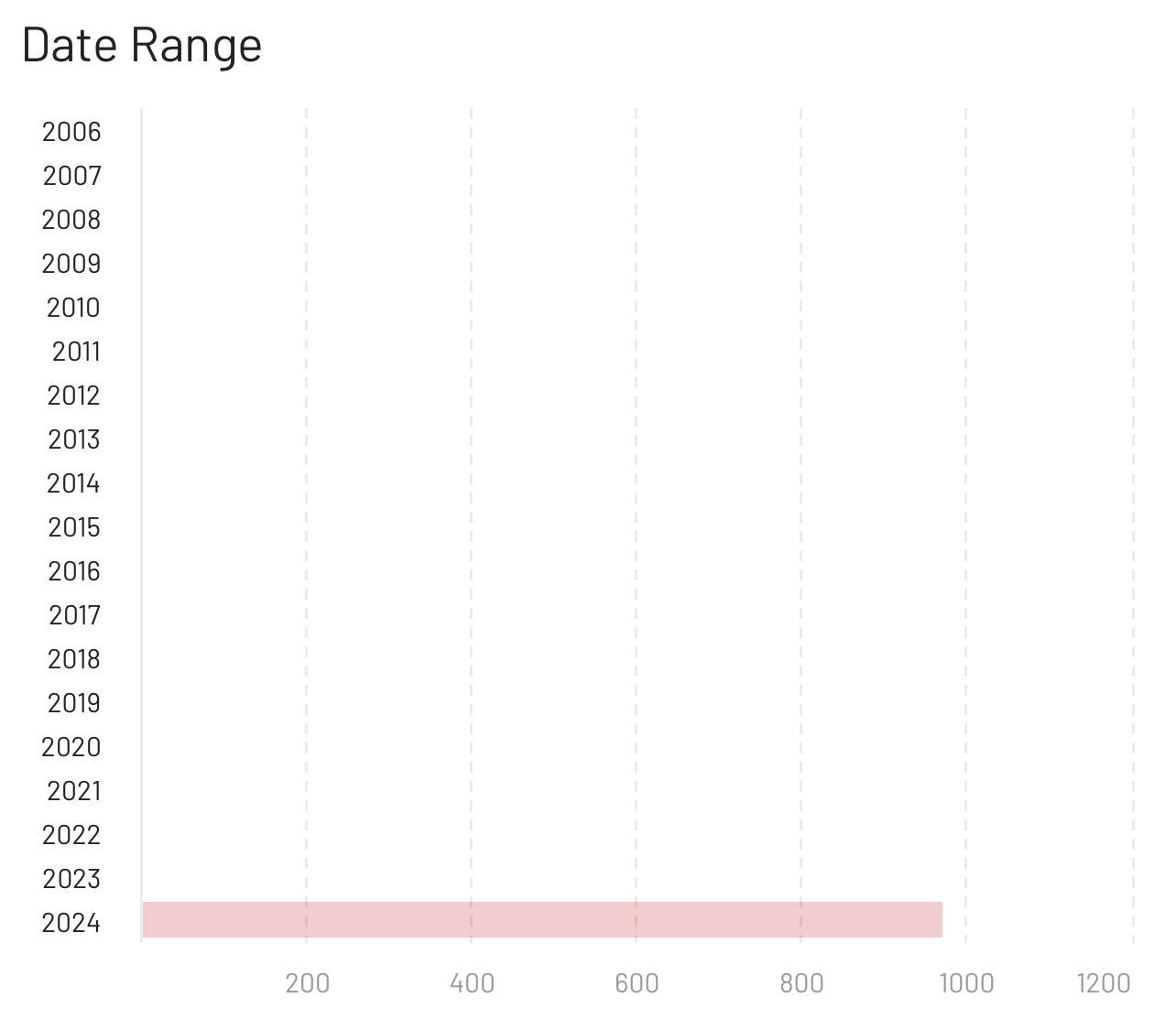Click the 2016 year label

[x=74, y=571]
